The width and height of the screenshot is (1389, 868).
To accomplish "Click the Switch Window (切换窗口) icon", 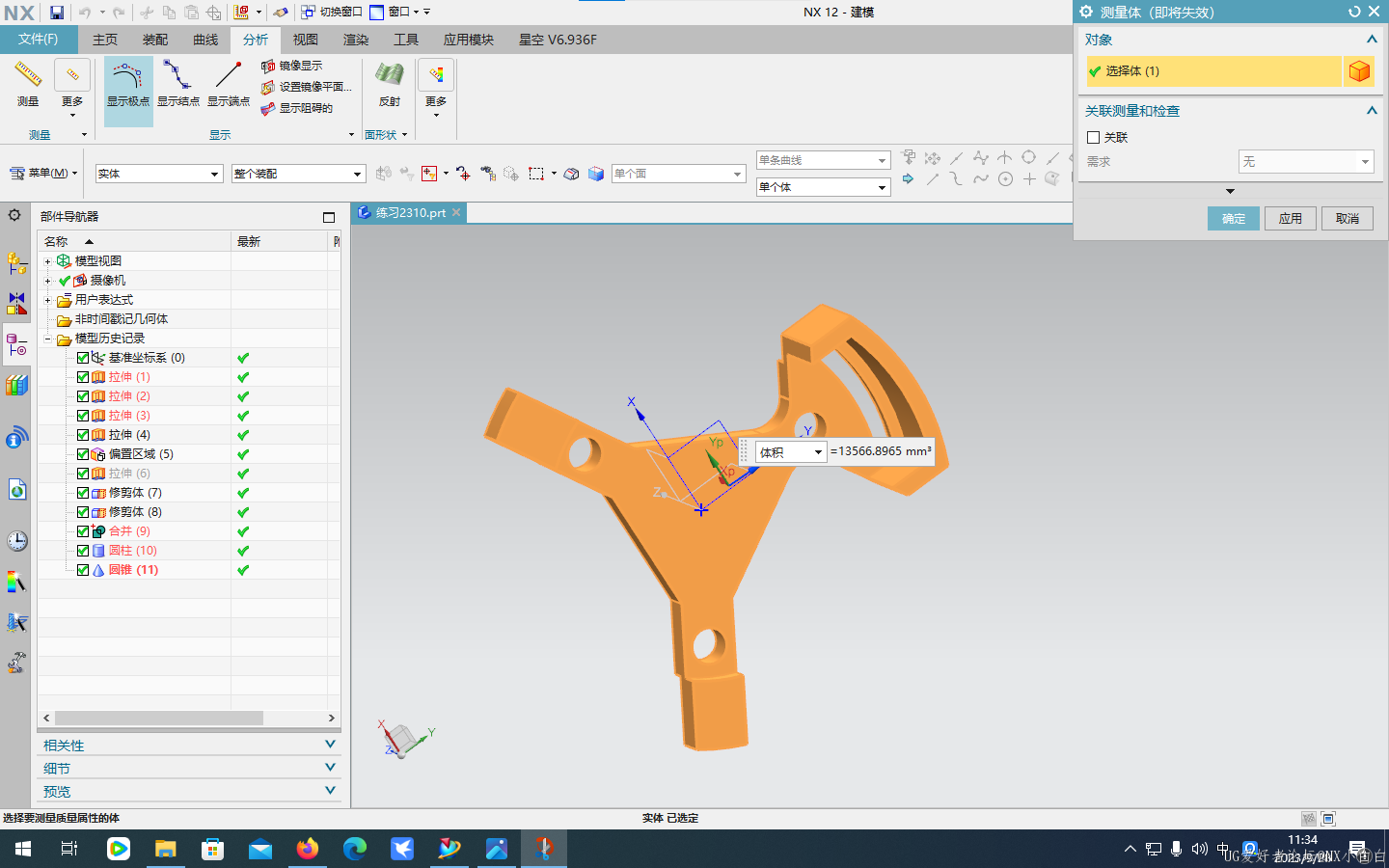I will 308,13.
